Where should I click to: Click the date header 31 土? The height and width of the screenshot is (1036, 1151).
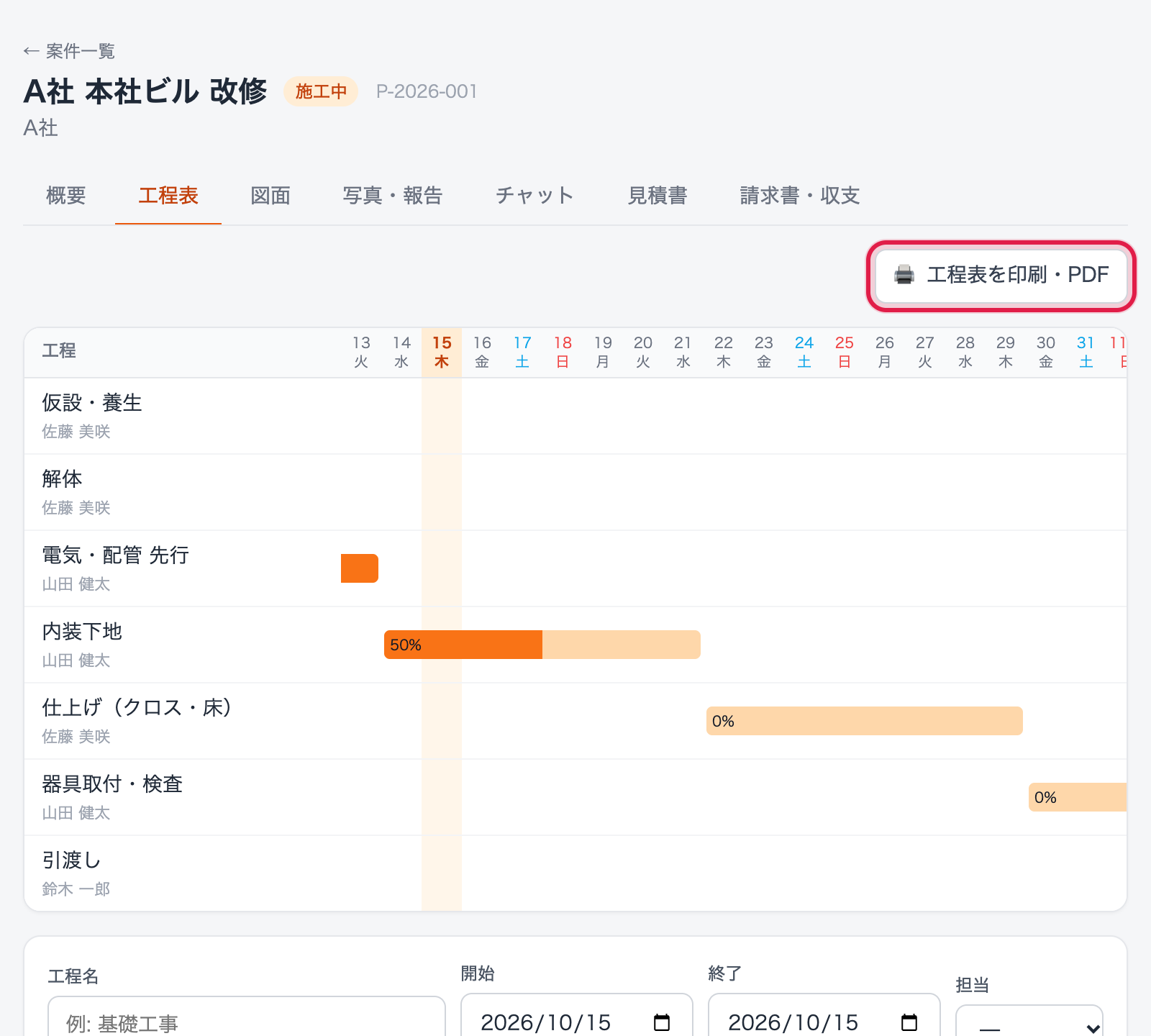coord(1086,352)
